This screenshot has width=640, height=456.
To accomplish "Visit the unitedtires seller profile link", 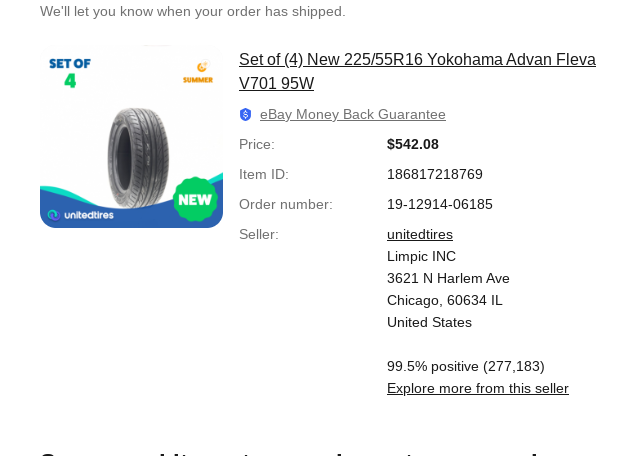I will click(419, 234).
